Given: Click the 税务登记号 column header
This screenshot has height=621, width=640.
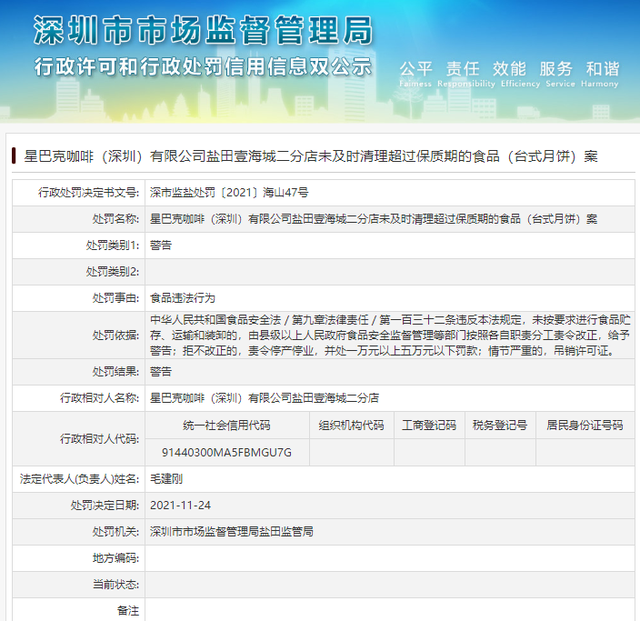Looking at the screenshot, I should (500, 425).
